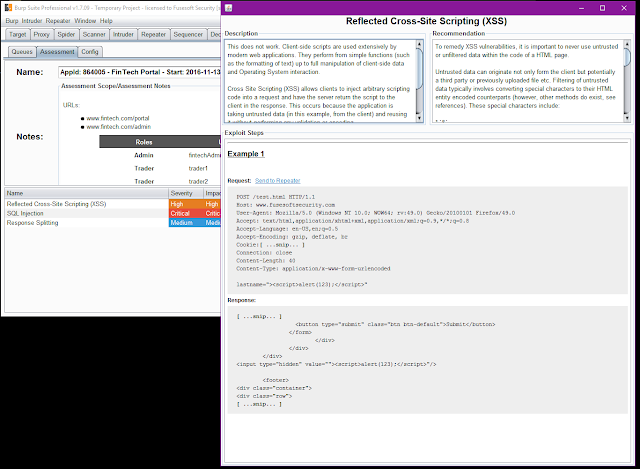640x469 pixels.
Task: Click the Description box scrollbar thumb
Action: (419, 68)
